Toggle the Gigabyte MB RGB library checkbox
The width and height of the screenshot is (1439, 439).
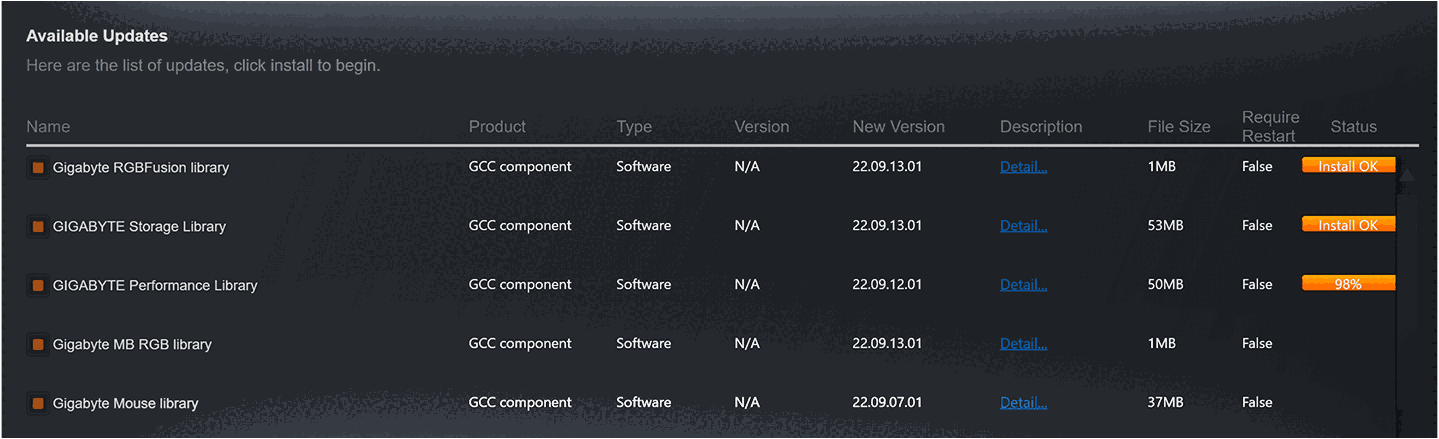coord(38,345)
